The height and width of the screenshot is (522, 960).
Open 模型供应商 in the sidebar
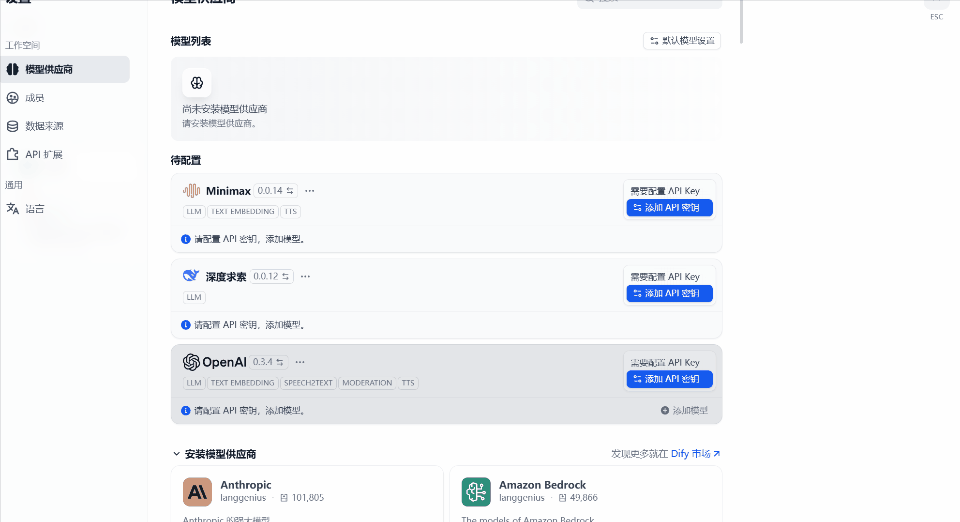pyautogui.click(x=65, y=69)
